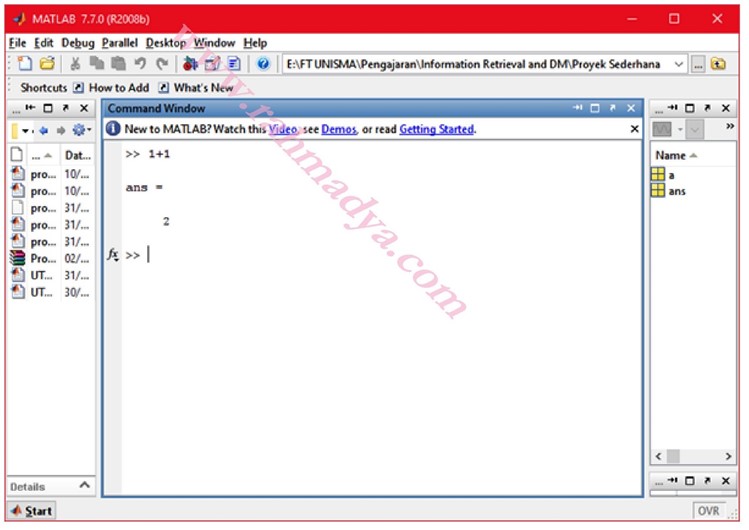Screen dimensions: 749x530
Task: Open the gear actions dropdown in file panel
Action: click(80, 130)
